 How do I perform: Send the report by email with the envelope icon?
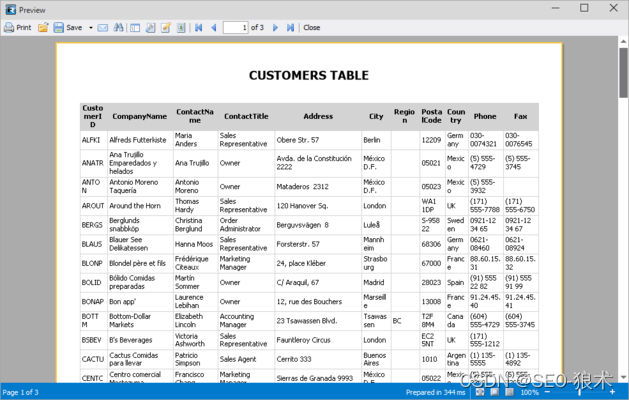click(x=103, y=28)
